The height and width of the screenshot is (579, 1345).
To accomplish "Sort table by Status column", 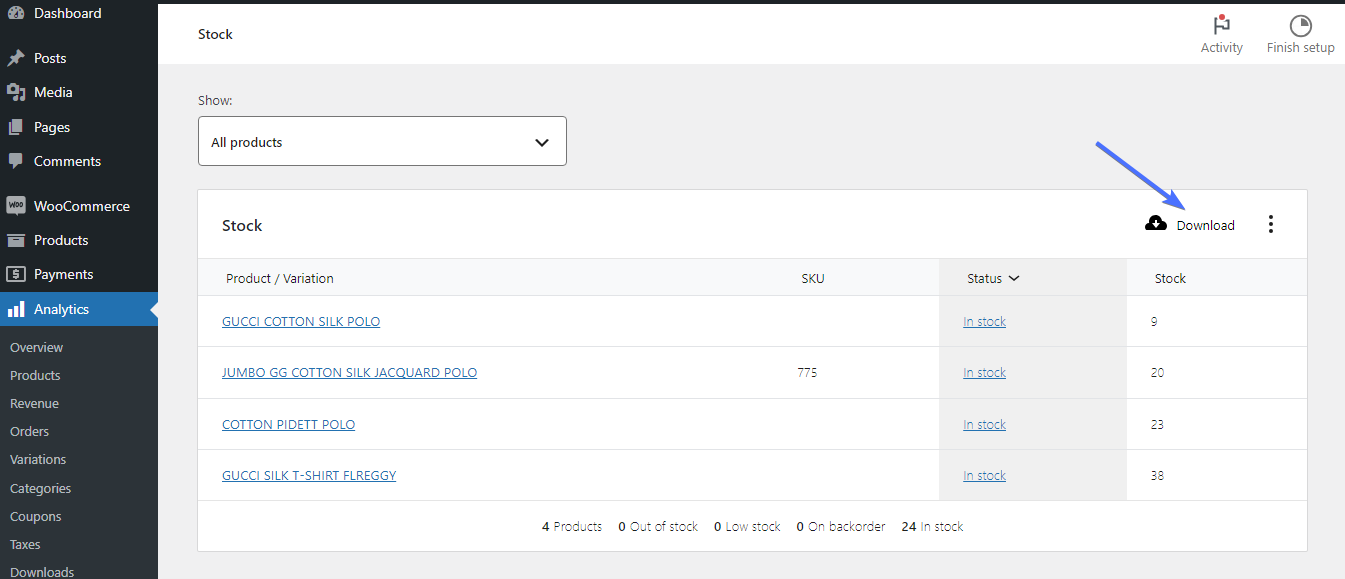I will click(992, 278).
